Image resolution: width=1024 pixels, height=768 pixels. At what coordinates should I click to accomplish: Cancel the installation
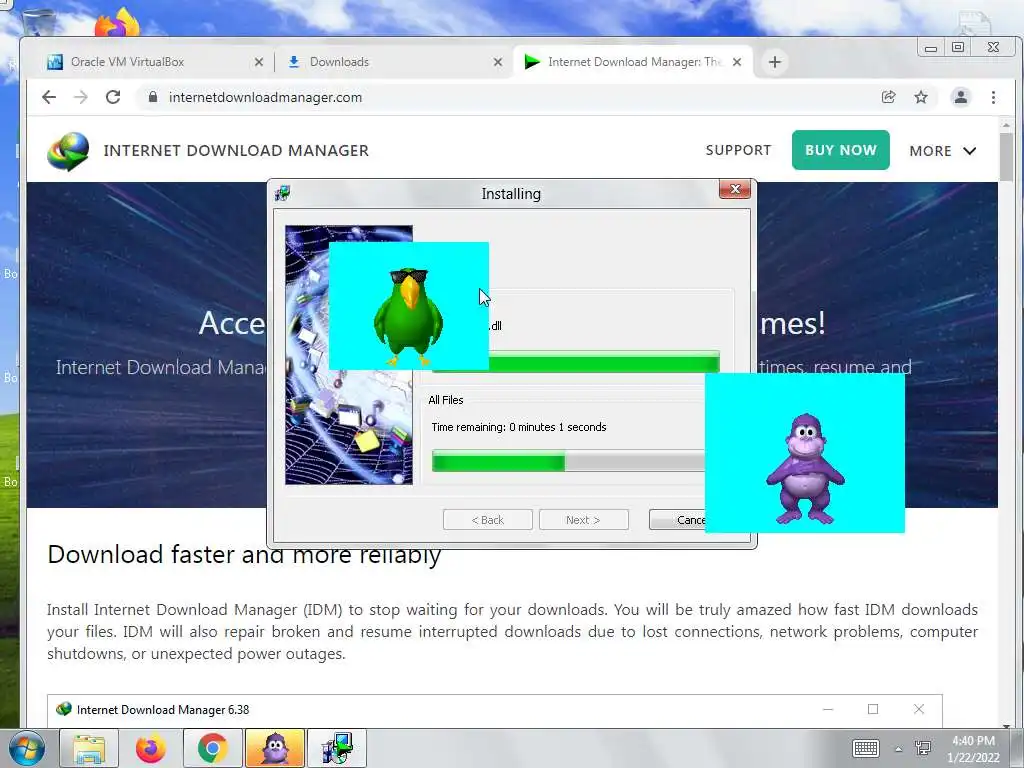click(x=678, y=520)
